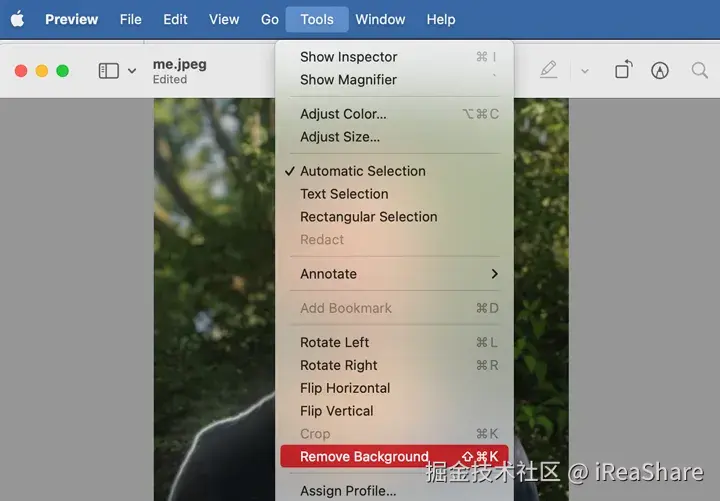Toggle the sidebar view icon
This screenshot has height=501, width=720.
[109, 71]
